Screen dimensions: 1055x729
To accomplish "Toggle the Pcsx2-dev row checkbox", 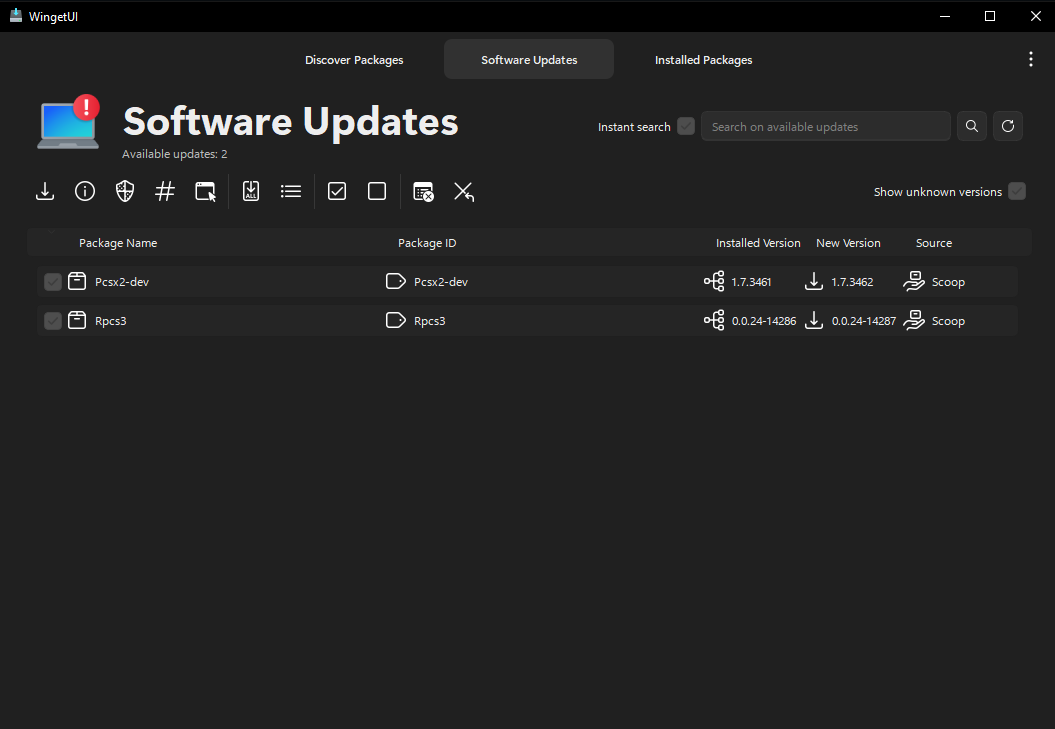I will pos(52,282).
